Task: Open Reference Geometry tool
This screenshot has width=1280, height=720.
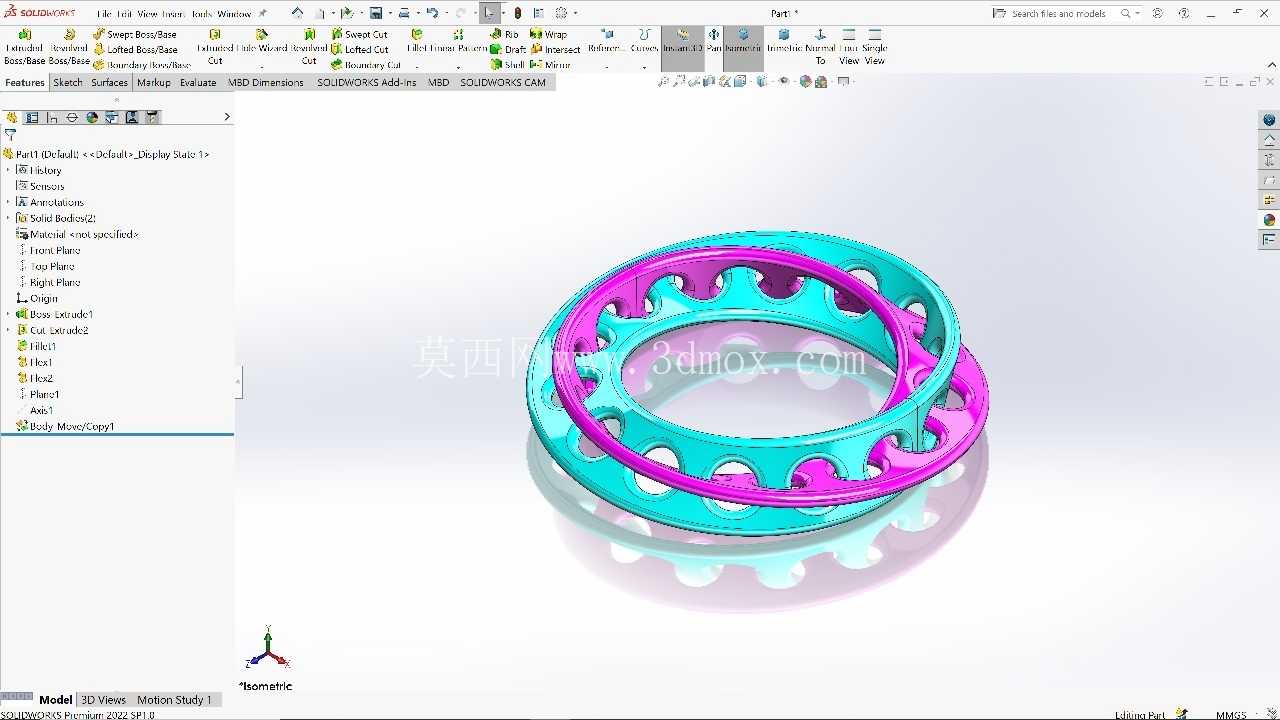Action: pos(606,41)
